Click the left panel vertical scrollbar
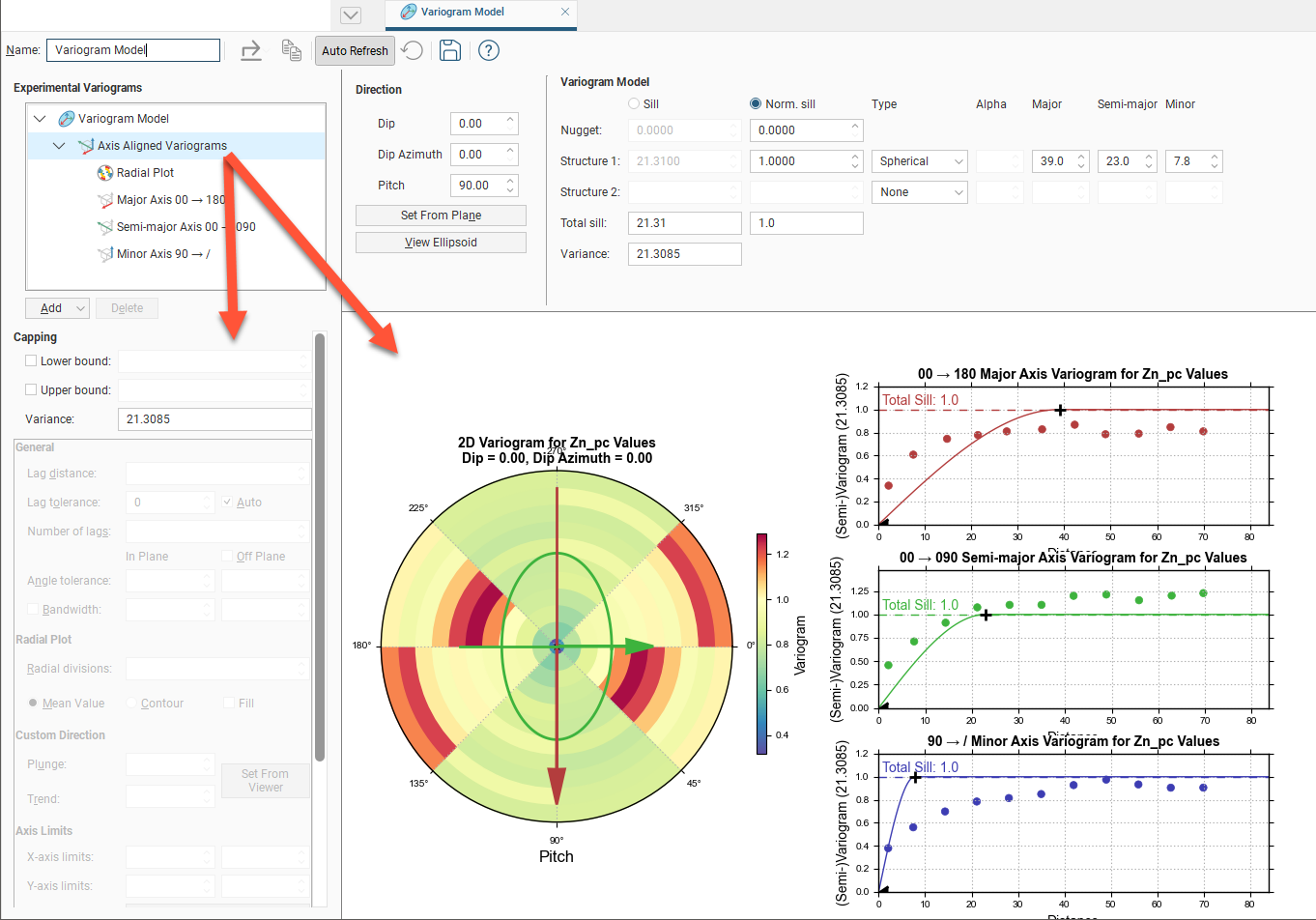The height and width of the screenshot is (920, 1316). 320,546
